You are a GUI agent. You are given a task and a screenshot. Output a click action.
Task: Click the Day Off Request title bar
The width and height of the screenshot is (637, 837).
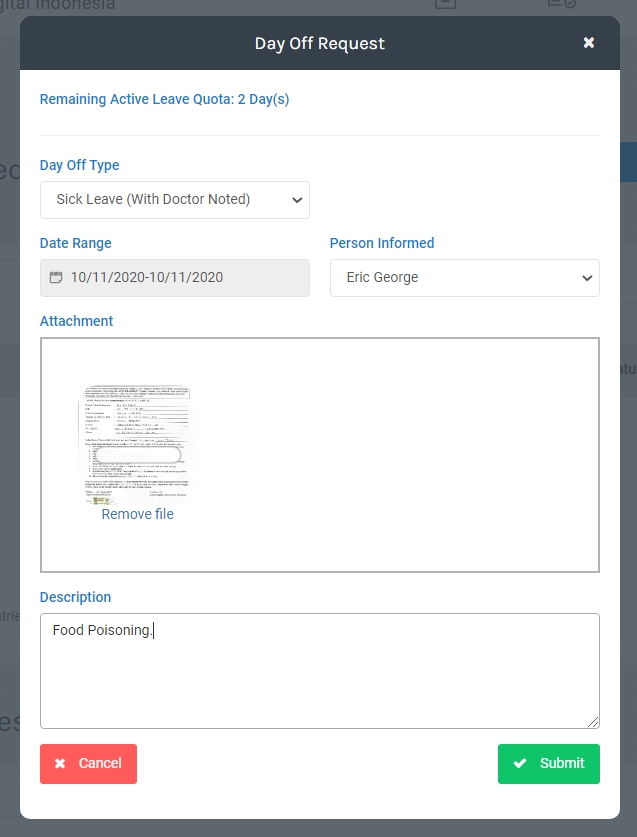(x=320, y=43)
